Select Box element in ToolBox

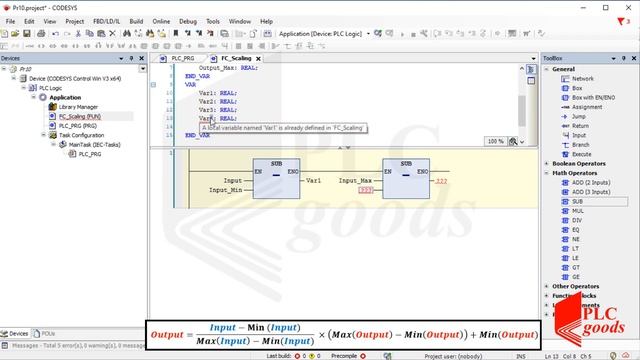click(571, 88)
